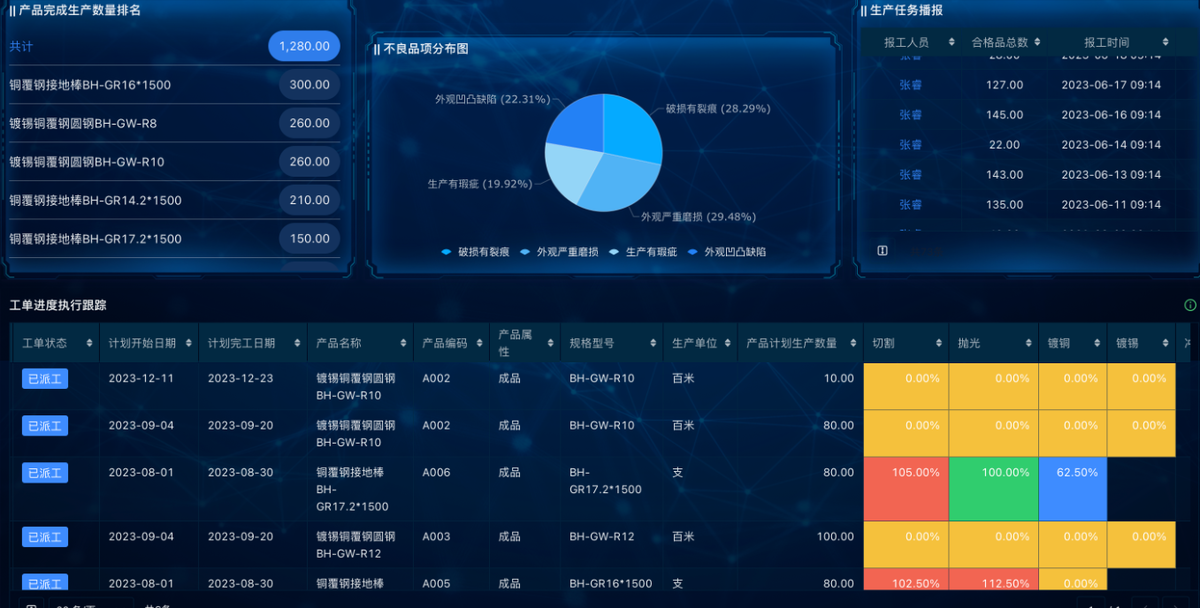1200x608 pixels.
Task: Click sort arrows for 合格品总数 column
Action: point(1037,42)
